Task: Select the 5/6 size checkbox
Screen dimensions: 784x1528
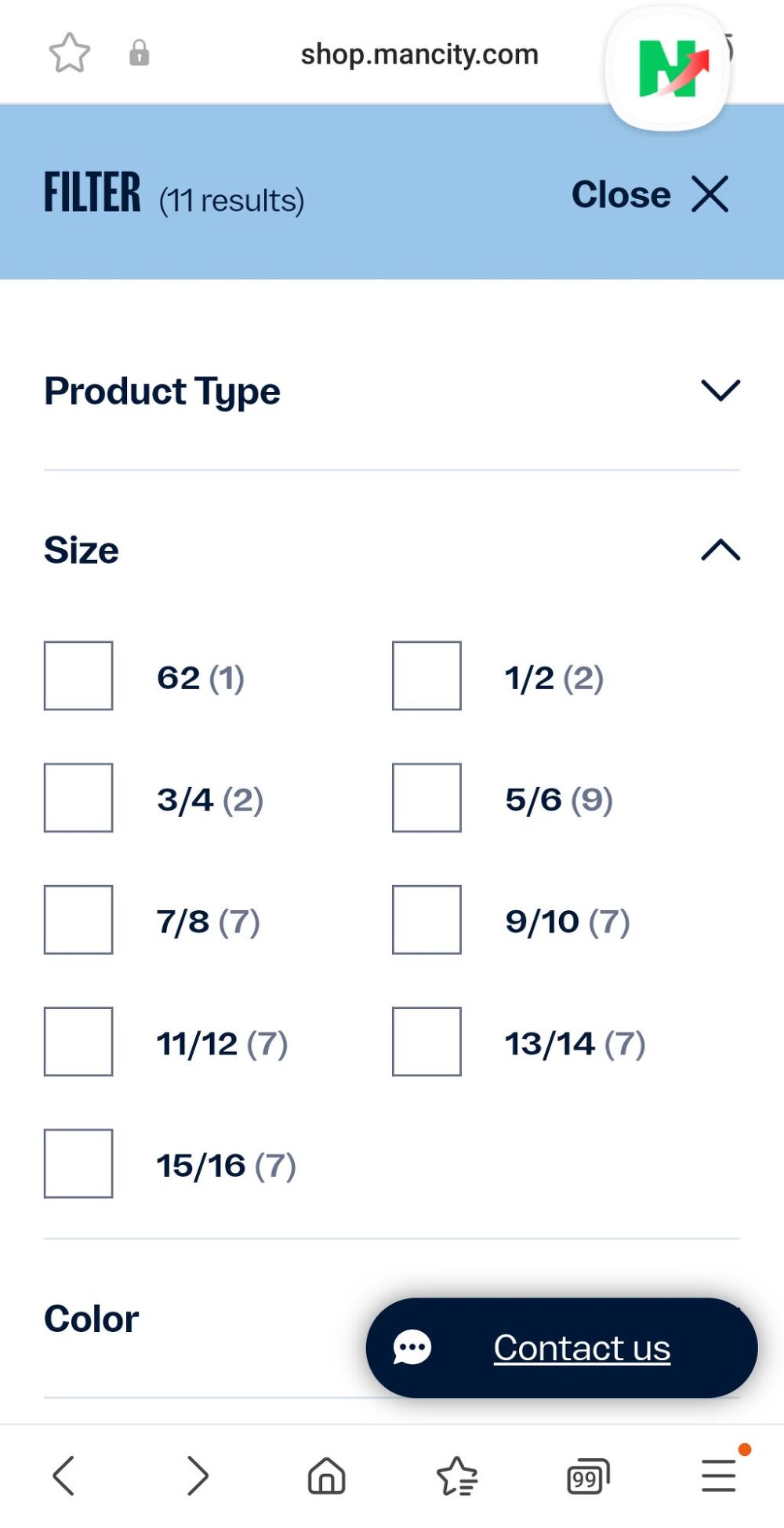Action: (426, 798)
